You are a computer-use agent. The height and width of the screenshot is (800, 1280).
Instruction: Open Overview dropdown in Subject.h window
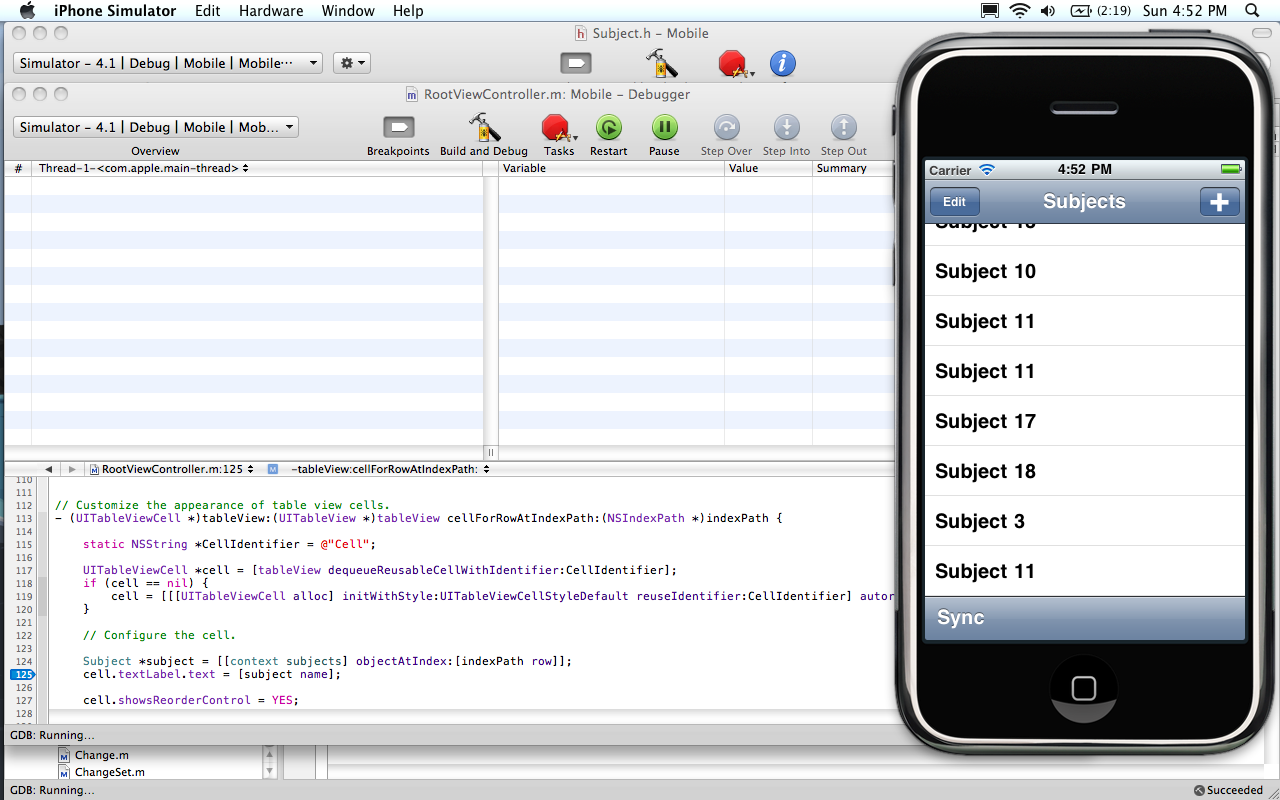click(167, 63)
